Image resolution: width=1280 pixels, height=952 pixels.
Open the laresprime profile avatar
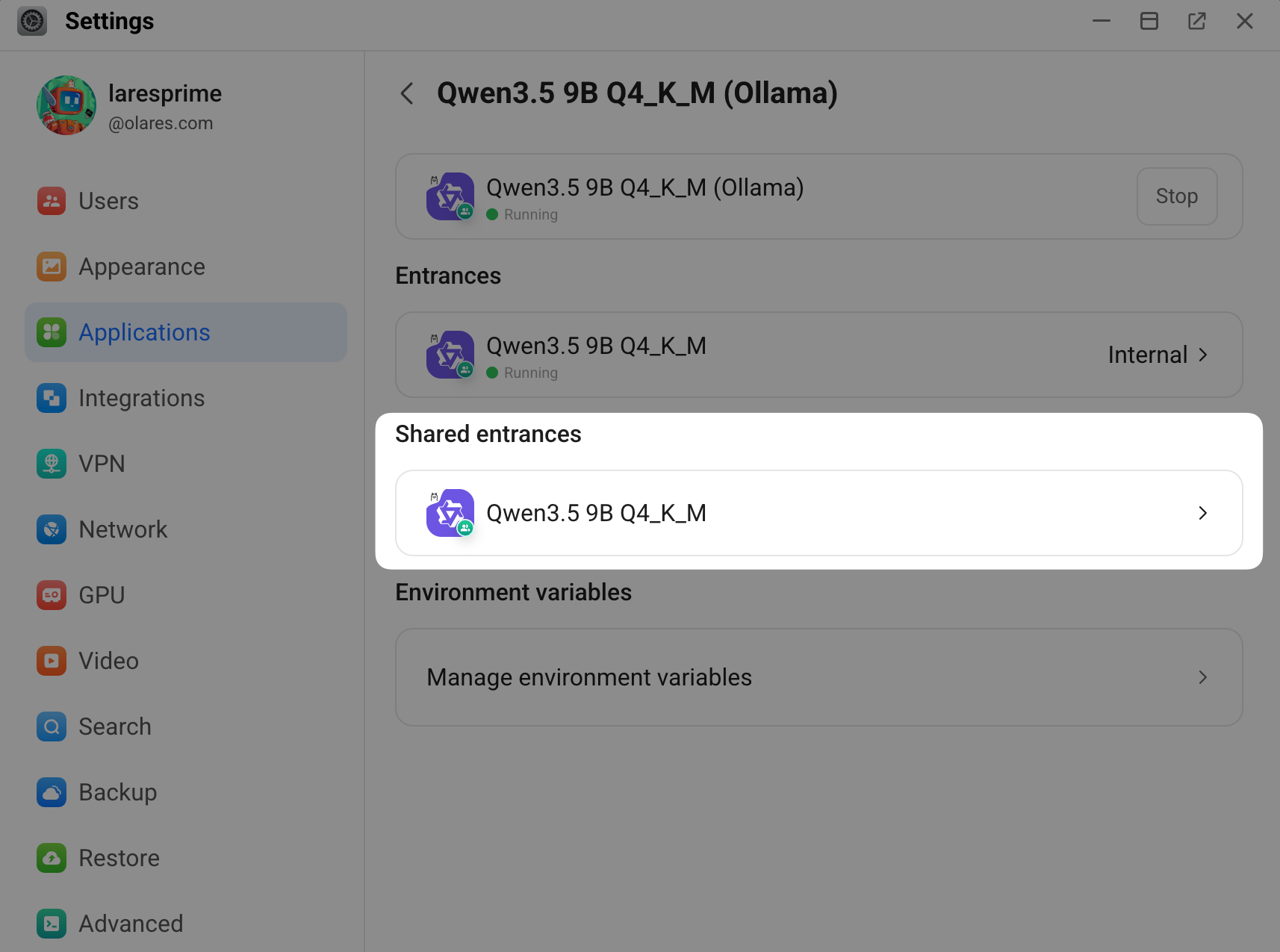point(66,105)
